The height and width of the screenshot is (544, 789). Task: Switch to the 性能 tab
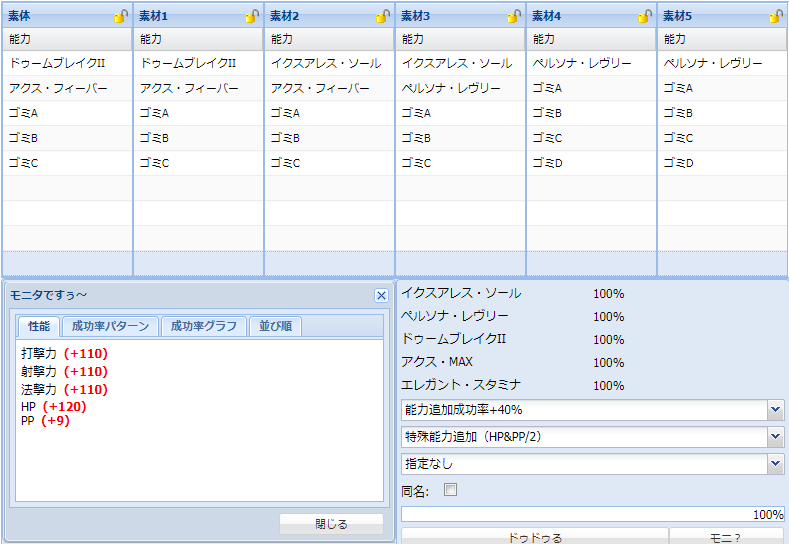coord(39,326)
